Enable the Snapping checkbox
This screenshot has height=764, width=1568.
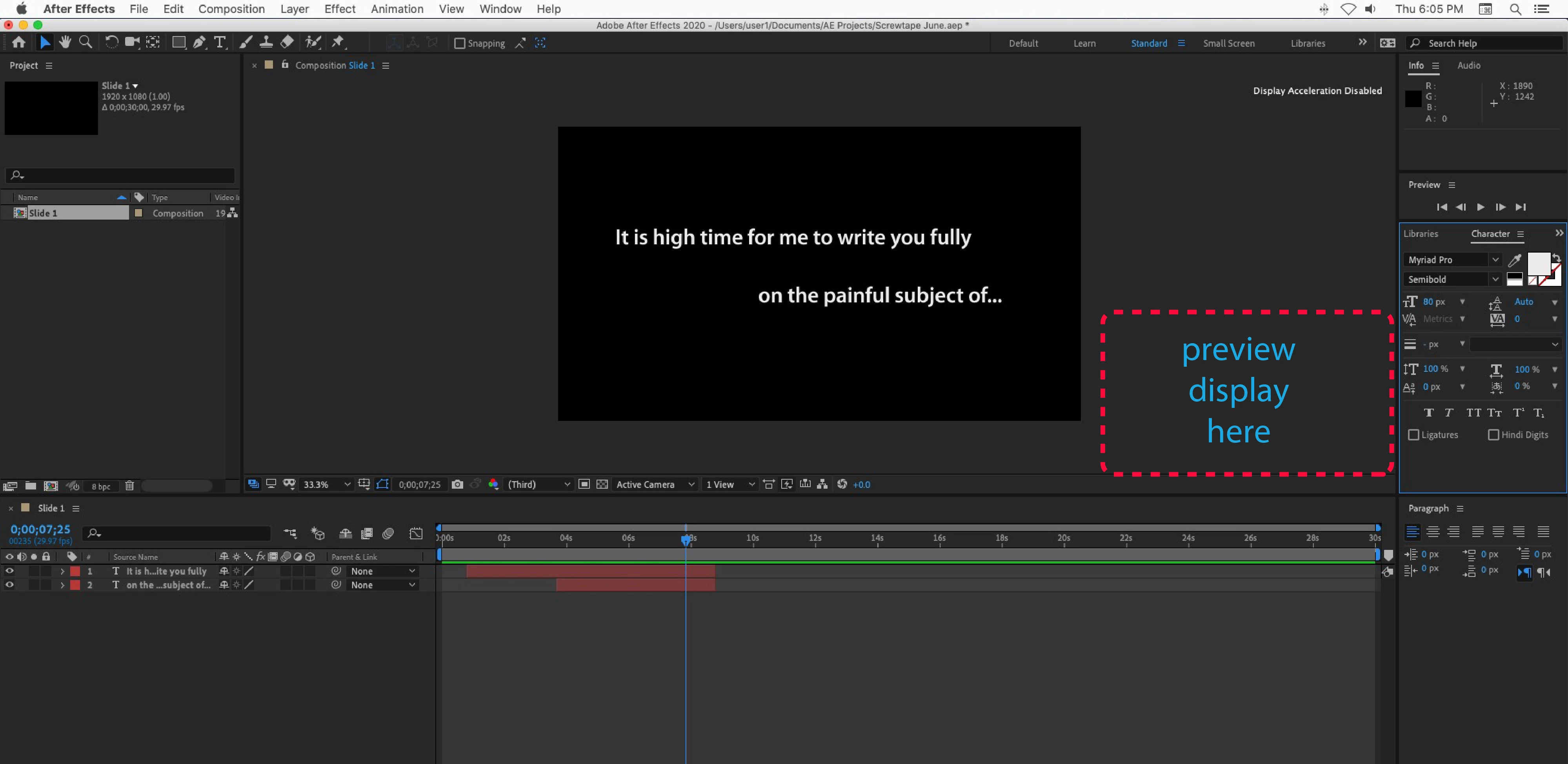(x=460, y=43)
